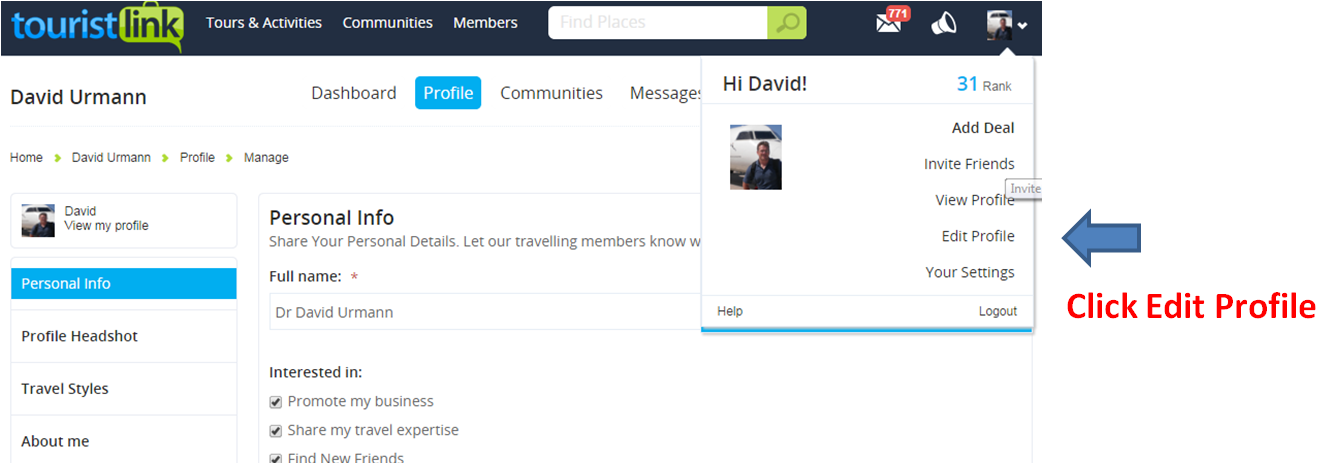The width and height of the screenshot is (1341, 464).
Task: Toggle Find New Friends checkbox
Action: pos(276,458)
